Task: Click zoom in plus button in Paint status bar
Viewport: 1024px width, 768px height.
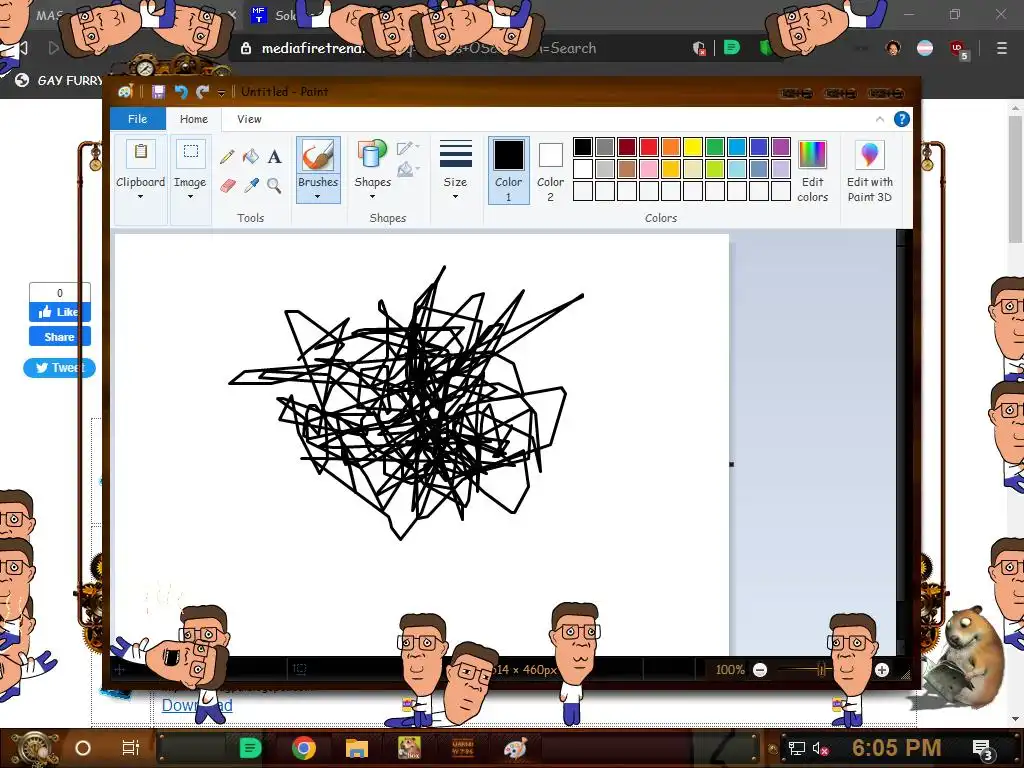Action: 882,670
